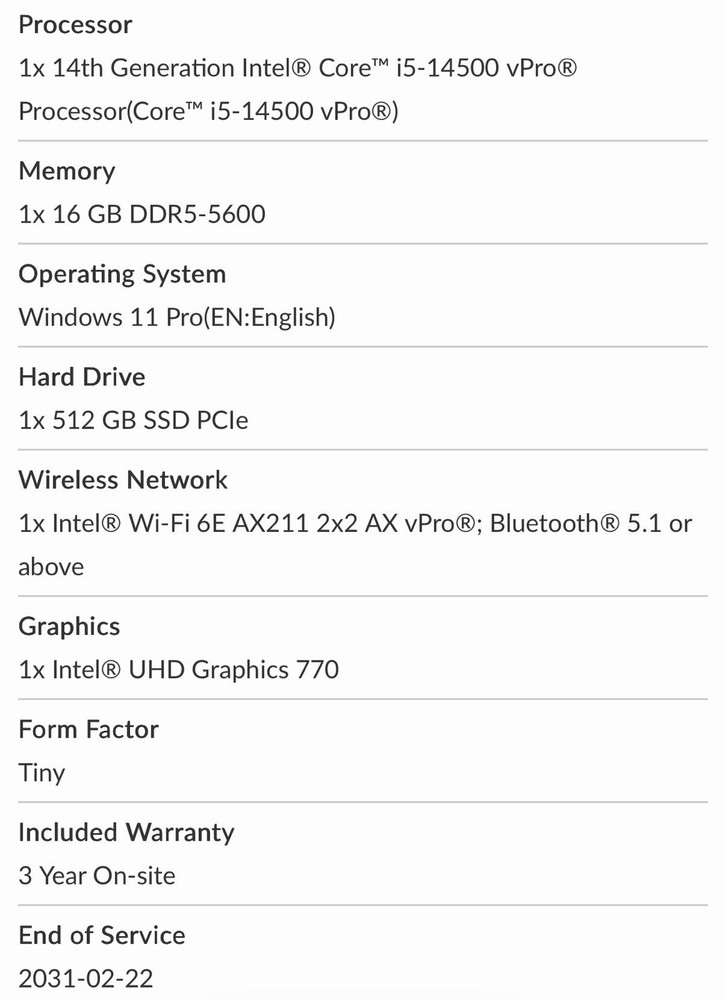
Task: Click the Graphics section heading
Action: tap(69, 627)
